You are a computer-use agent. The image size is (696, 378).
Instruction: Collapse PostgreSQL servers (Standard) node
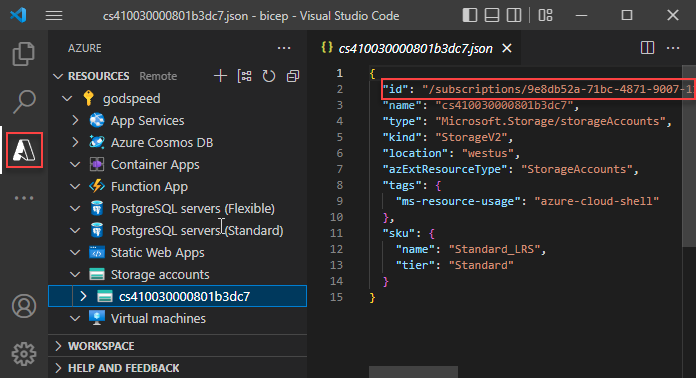pyautogui.click(x=75, y=231)
